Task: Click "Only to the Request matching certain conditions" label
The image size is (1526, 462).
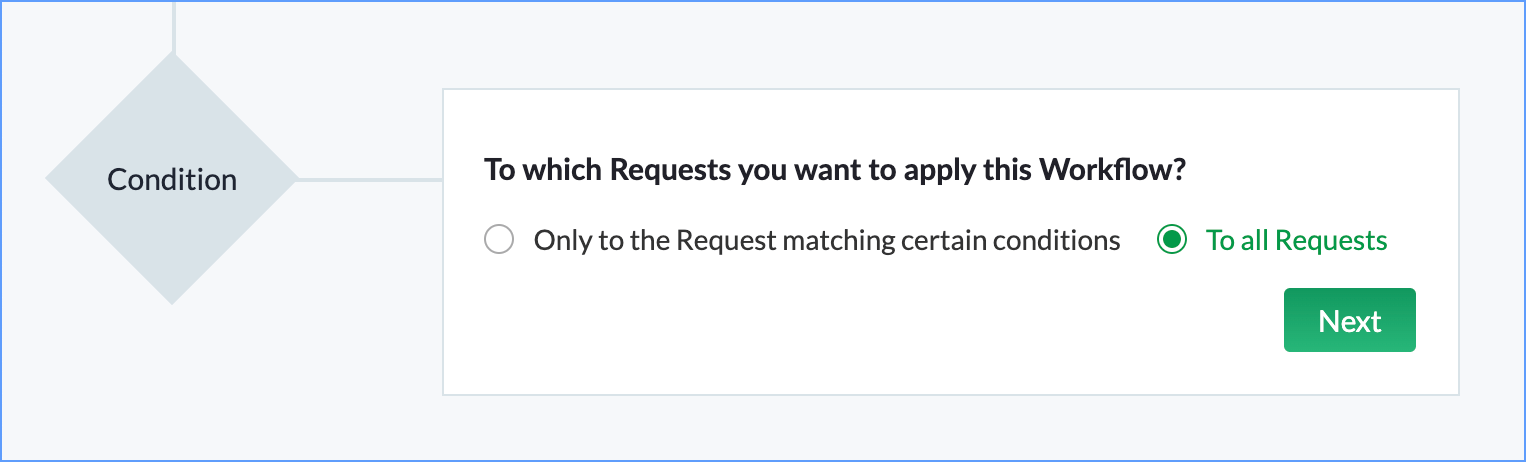Action: (826, 241)
